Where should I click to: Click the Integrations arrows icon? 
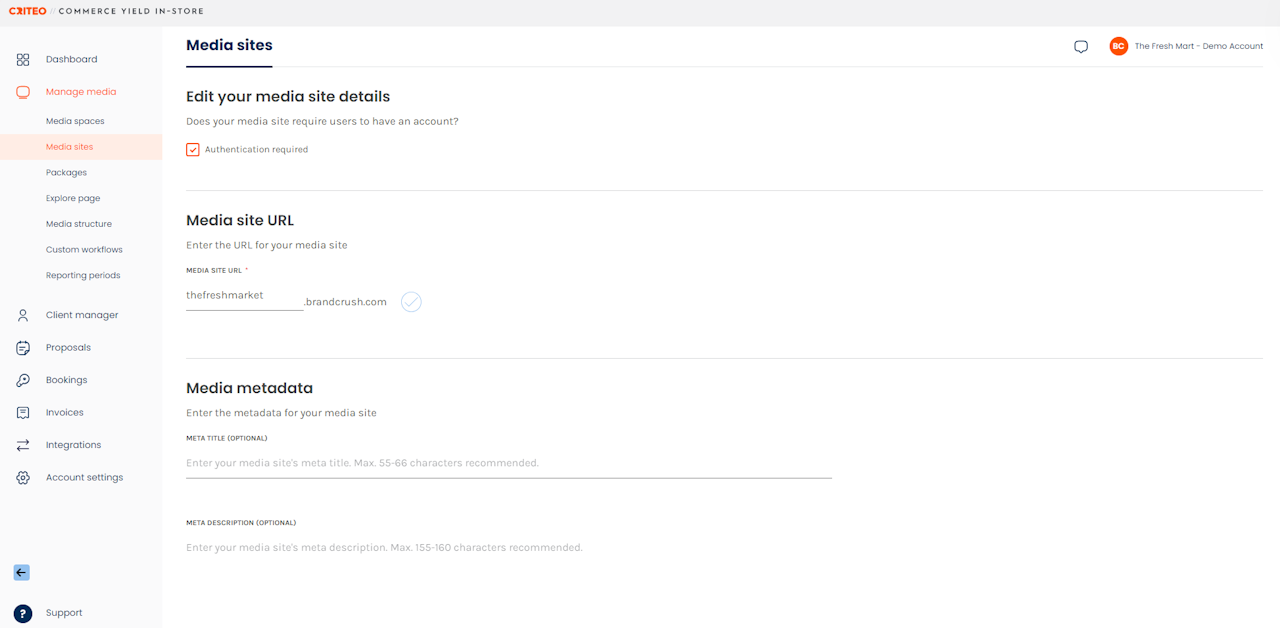(23, 445)
